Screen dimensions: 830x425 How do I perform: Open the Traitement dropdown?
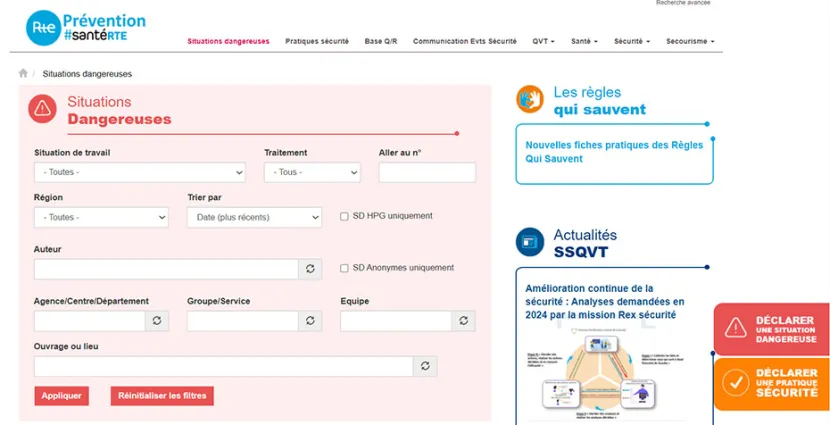[312, 173]
